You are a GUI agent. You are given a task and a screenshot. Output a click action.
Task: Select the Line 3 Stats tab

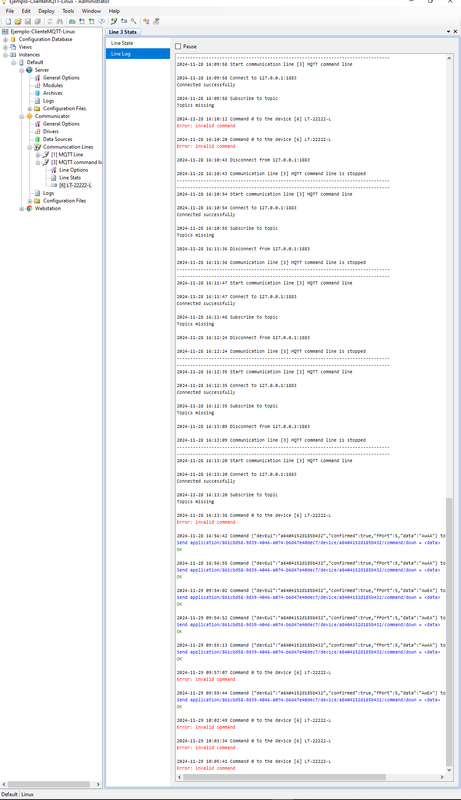pyautogui.click(x=123, y=32)
